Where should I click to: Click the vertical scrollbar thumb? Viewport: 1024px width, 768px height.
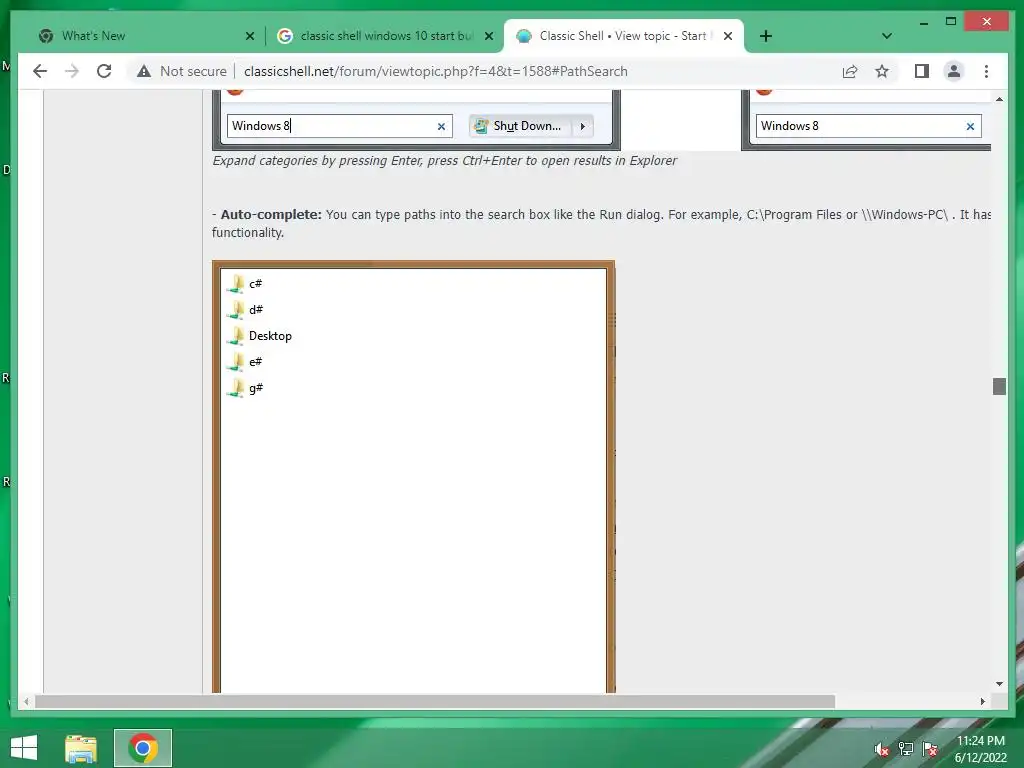pos(999,386)
